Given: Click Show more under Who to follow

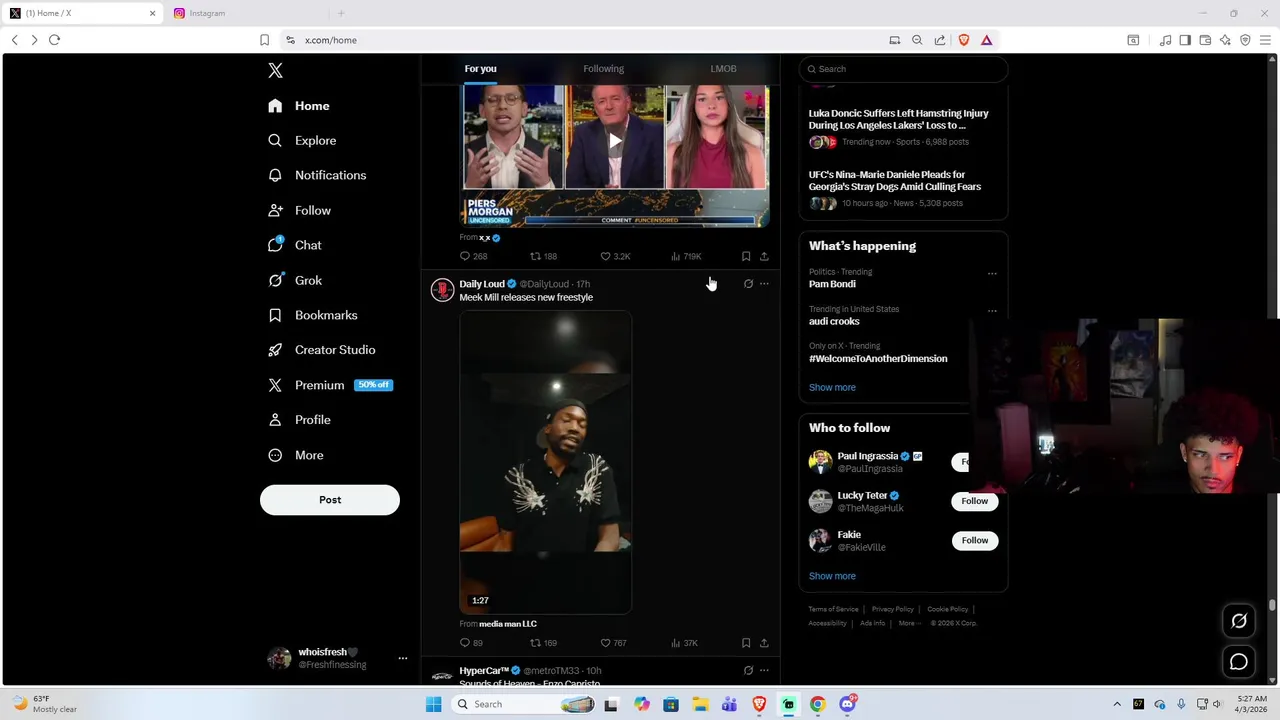Looking at the screenshot, I should [832, 576].
